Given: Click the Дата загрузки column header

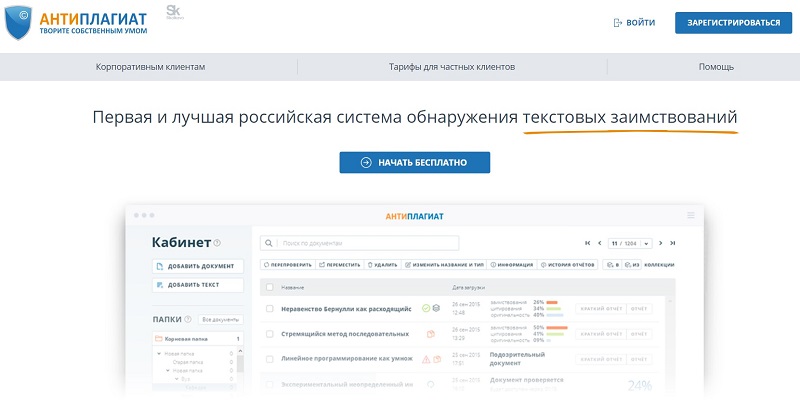Looking at the screenshot, I should click(468, 288).
